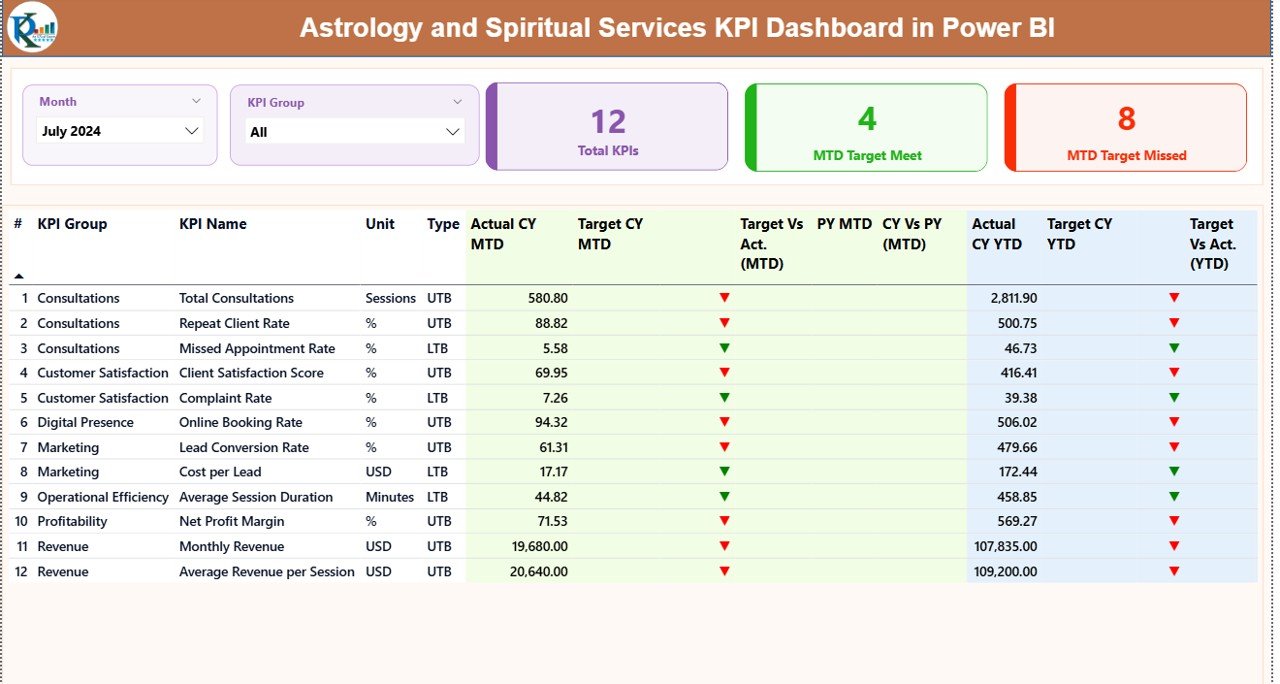Select the red MTD Target Missed card
The image size is (1280, 684).
[x=1125, y=127]
